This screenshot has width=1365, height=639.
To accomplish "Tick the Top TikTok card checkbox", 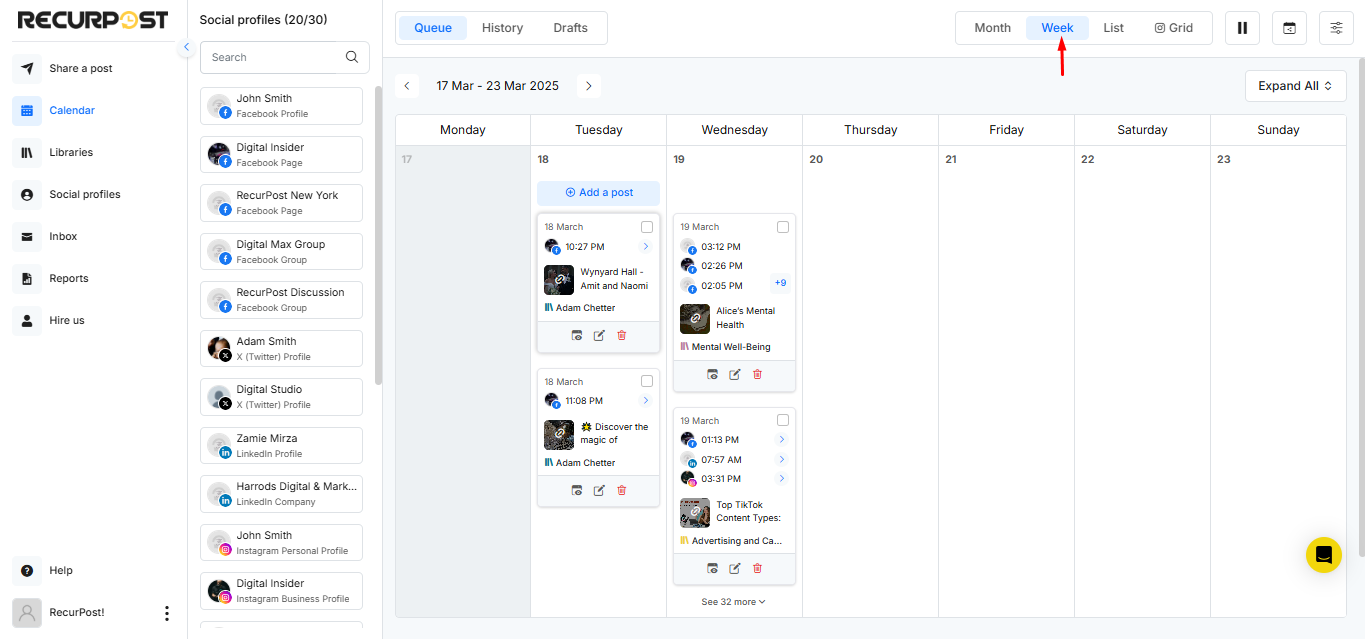I will tap(783, 420).
